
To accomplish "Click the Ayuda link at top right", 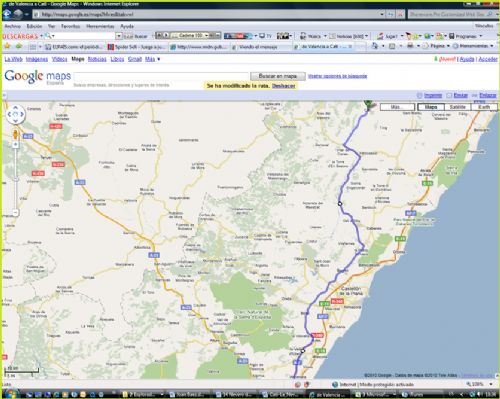I will click(467, 59).
